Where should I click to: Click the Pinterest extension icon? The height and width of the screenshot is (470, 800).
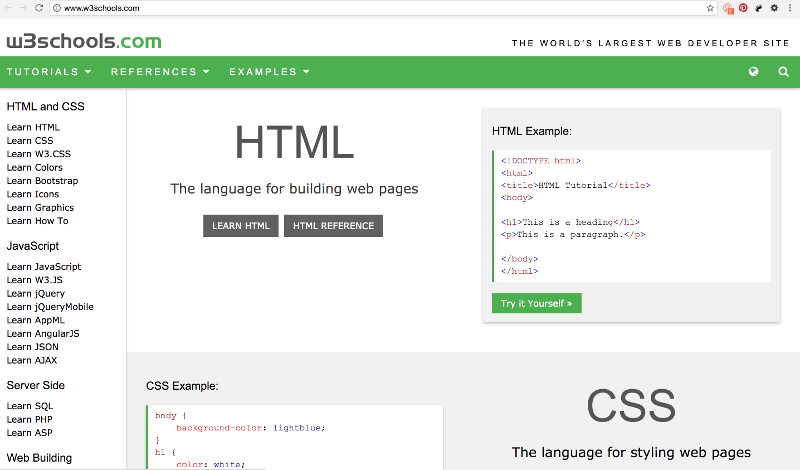[743, 8]
